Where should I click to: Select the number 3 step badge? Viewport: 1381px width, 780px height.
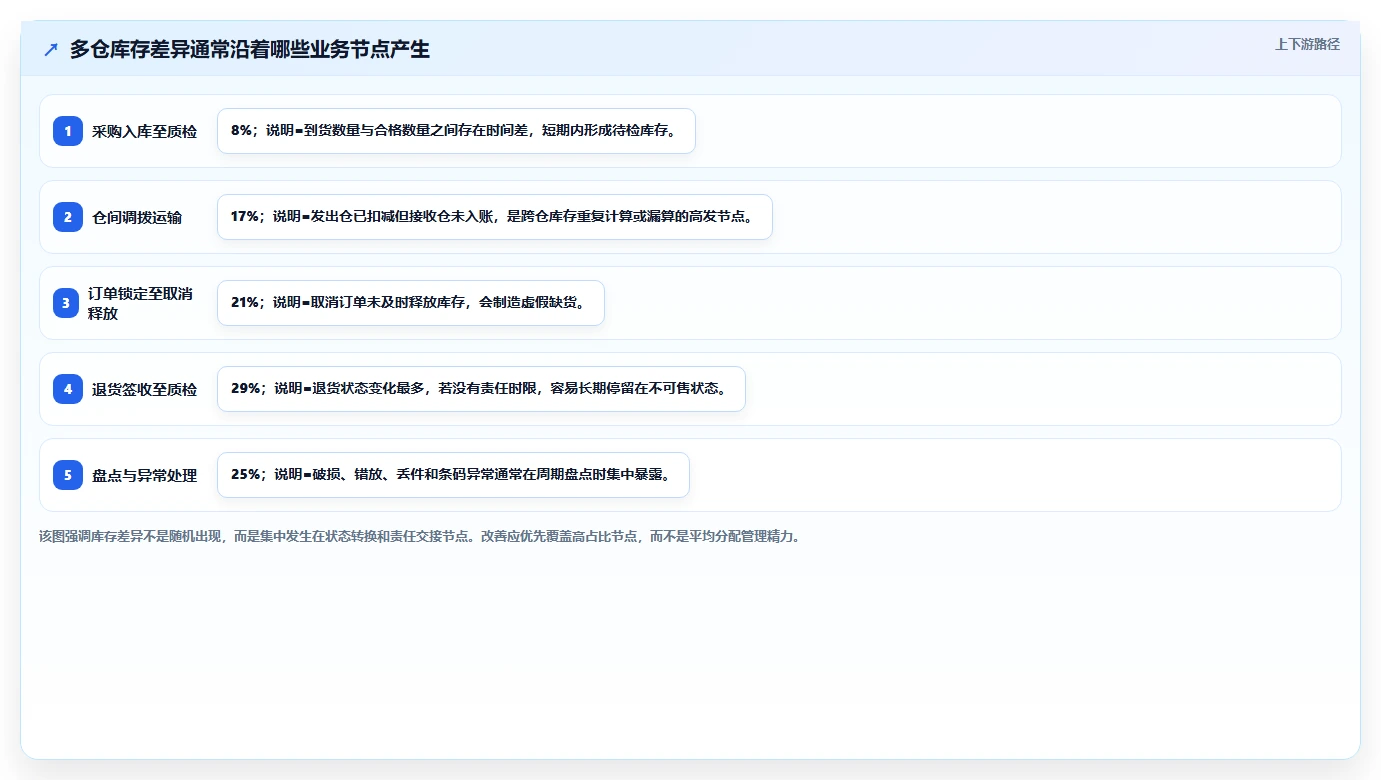point(66,303)
